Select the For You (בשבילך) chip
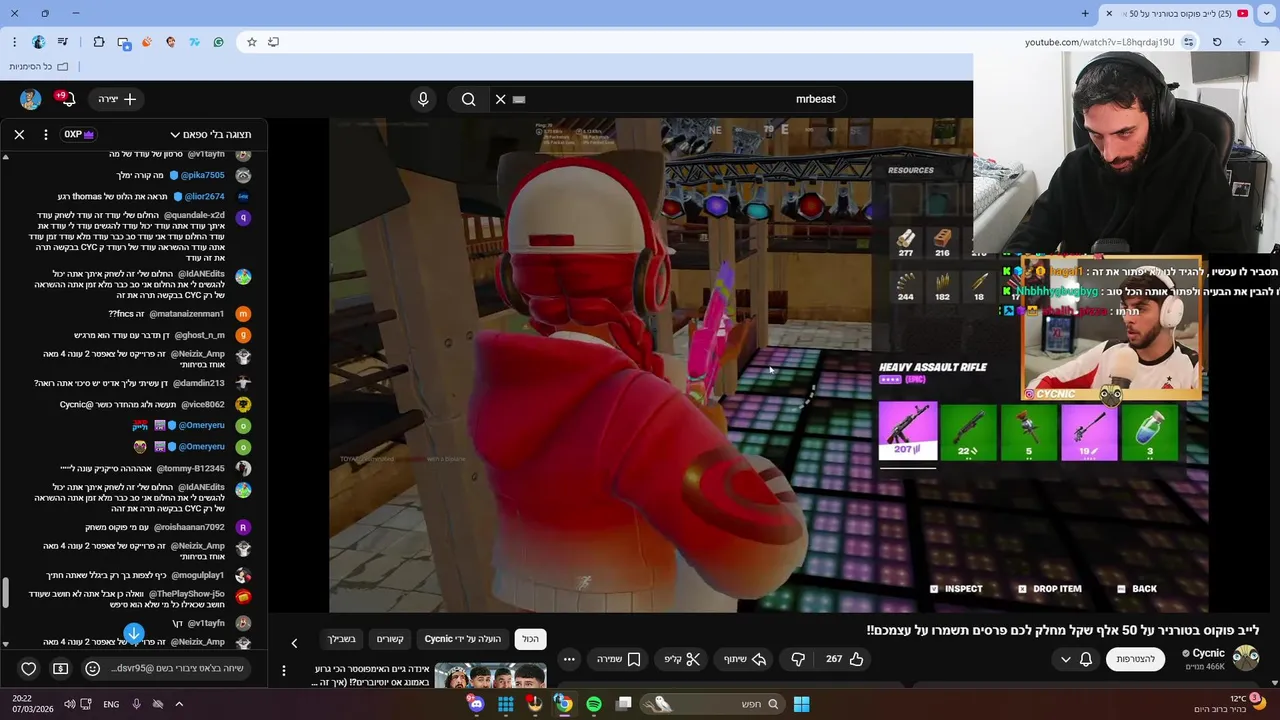This screenshot has height=720, width=1280. [341, 639]
